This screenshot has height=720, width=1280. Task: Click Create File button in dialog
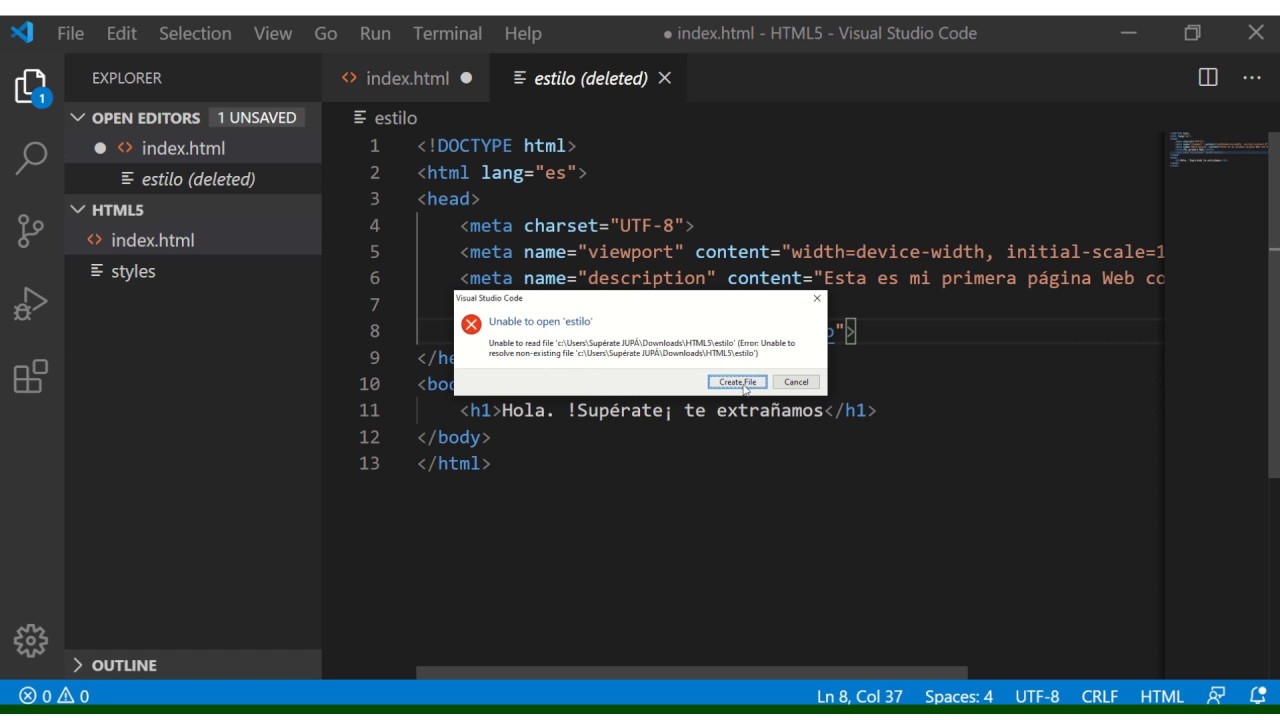[x=738, y=382]
